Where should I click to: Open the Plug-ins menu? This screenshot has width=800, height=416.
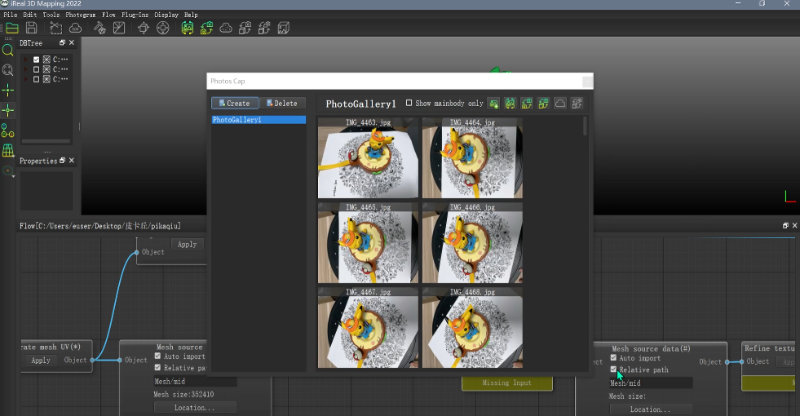[135, 15]
